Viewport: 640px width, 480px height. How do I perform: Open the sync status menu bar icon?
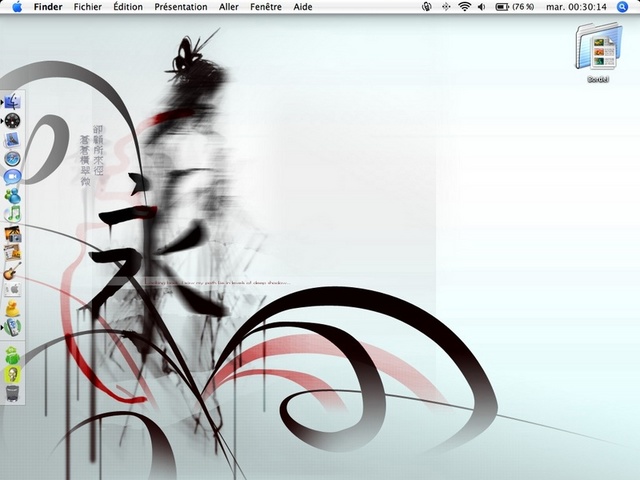[x=427, y=7]
